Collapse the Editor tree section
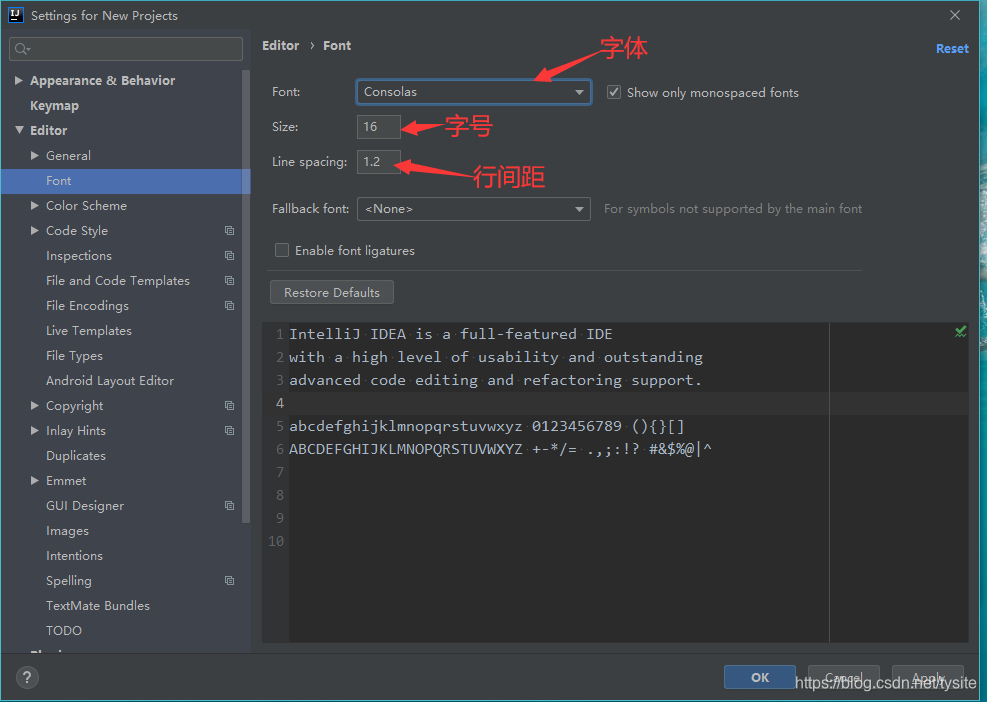The height and width of the screenshot is (702, 987). pyautogui.click(x=19, y=130)
